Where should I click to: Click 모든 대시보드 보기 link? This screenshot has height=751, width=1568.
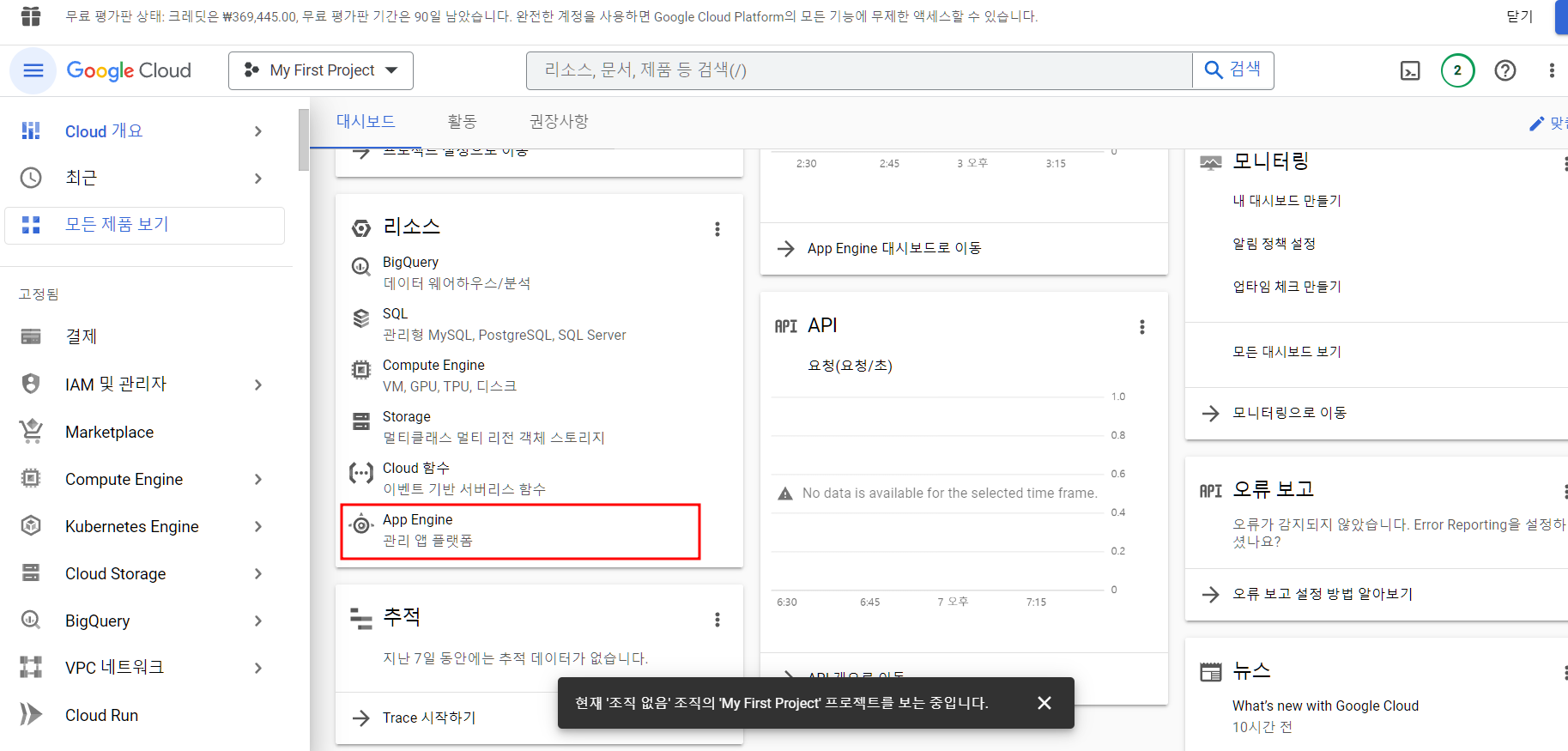tap(1286, 352)
